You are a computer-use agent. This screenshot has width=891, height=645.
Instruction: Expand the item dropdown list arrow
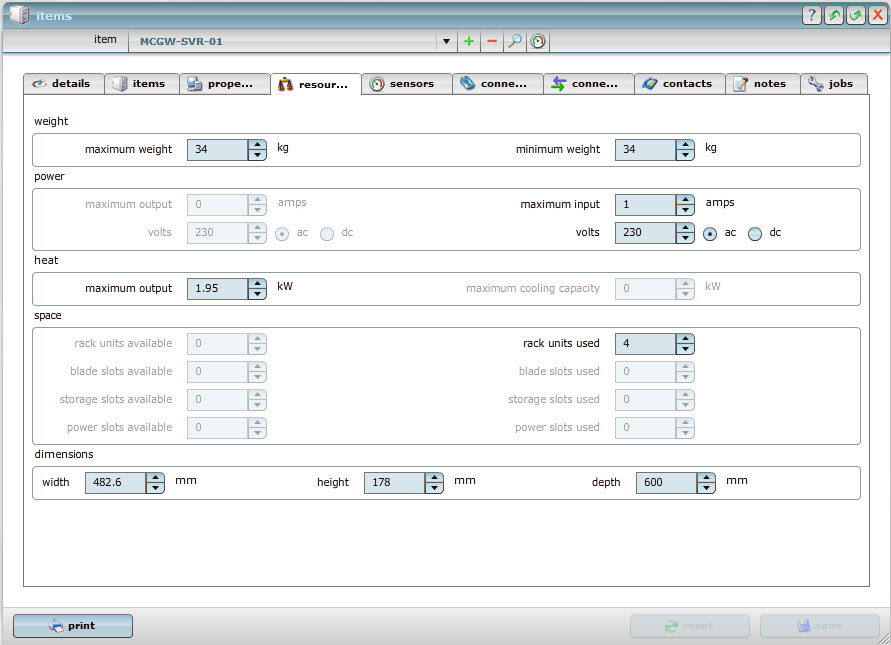tap(446, 42)
